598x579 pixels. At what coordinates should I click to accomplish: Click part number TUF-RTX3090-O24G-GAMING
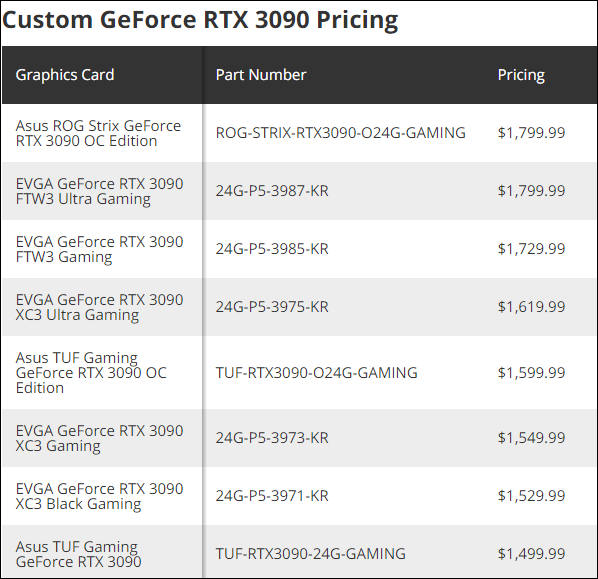tap(317, 373)
